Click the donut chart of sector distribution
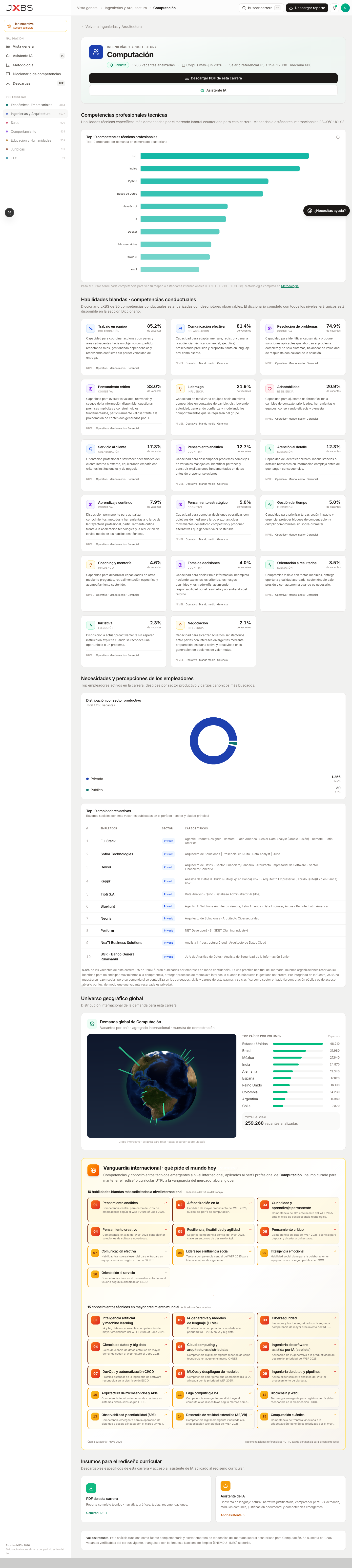This screenshot has height=1568, width=352. pos(213,741)
